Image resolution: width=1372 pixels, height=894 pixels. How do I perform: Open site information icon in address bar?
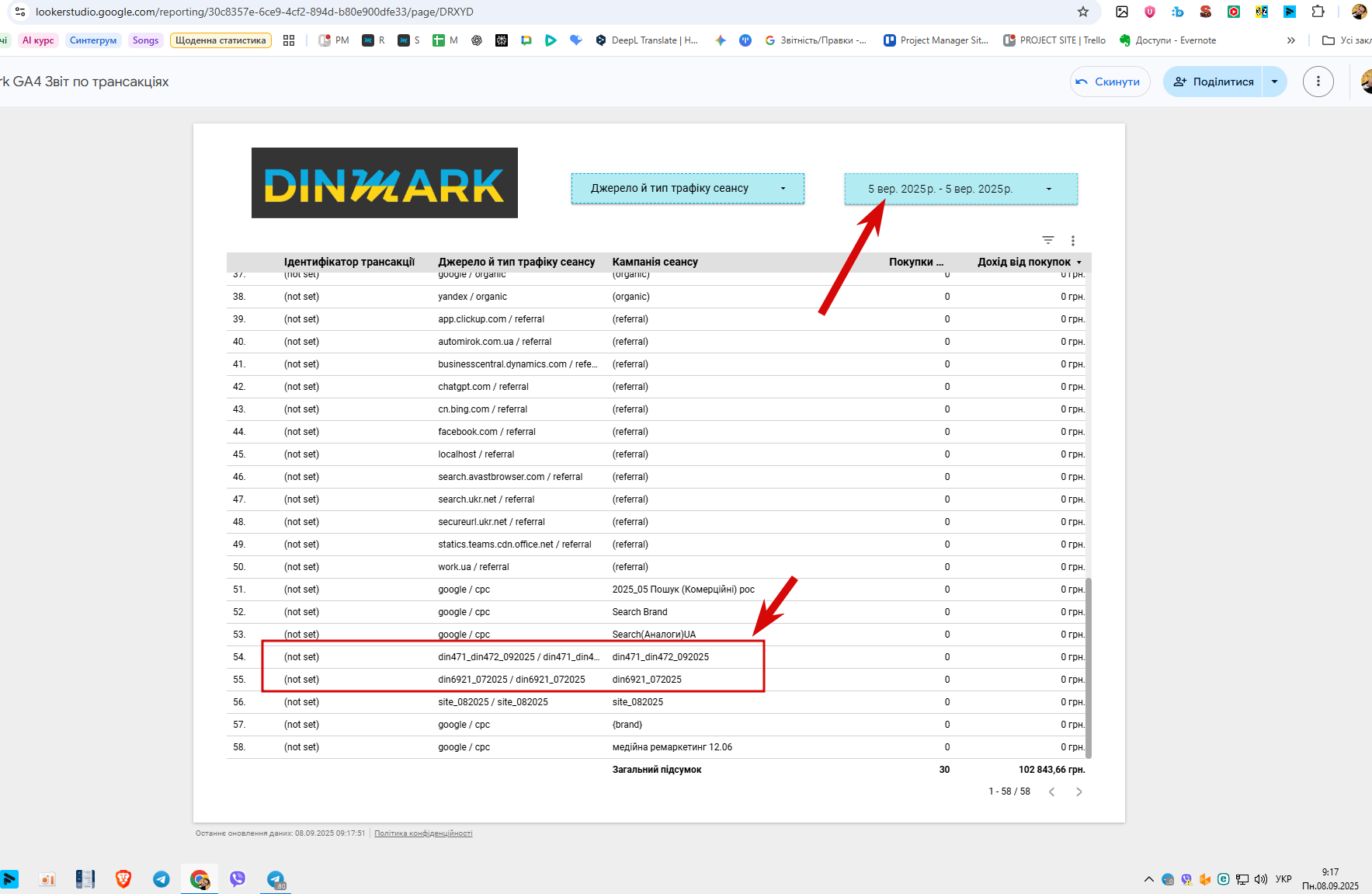pyautogui.click(x=20, y=12)
